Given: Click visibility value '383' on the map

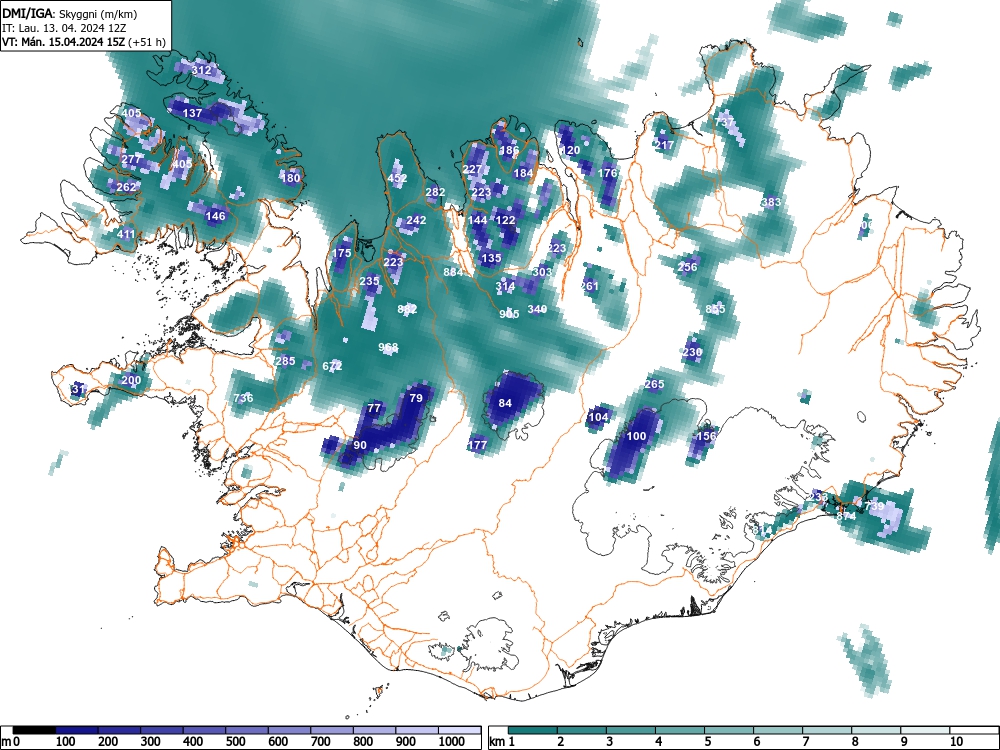Looking at the screenshot, I should pos(771,202).
